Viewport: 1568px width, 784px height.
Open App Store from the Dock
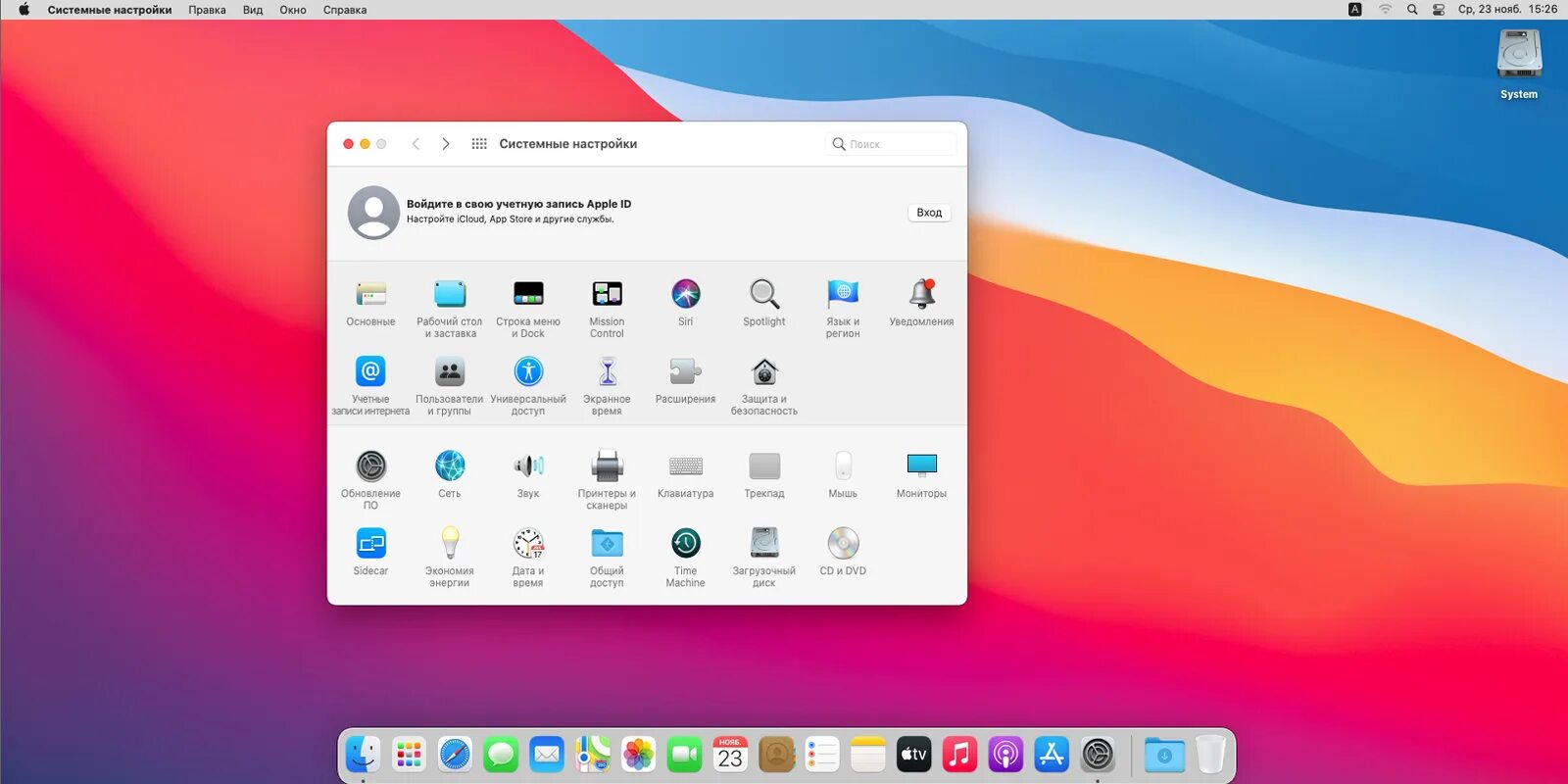point(1052,755)
